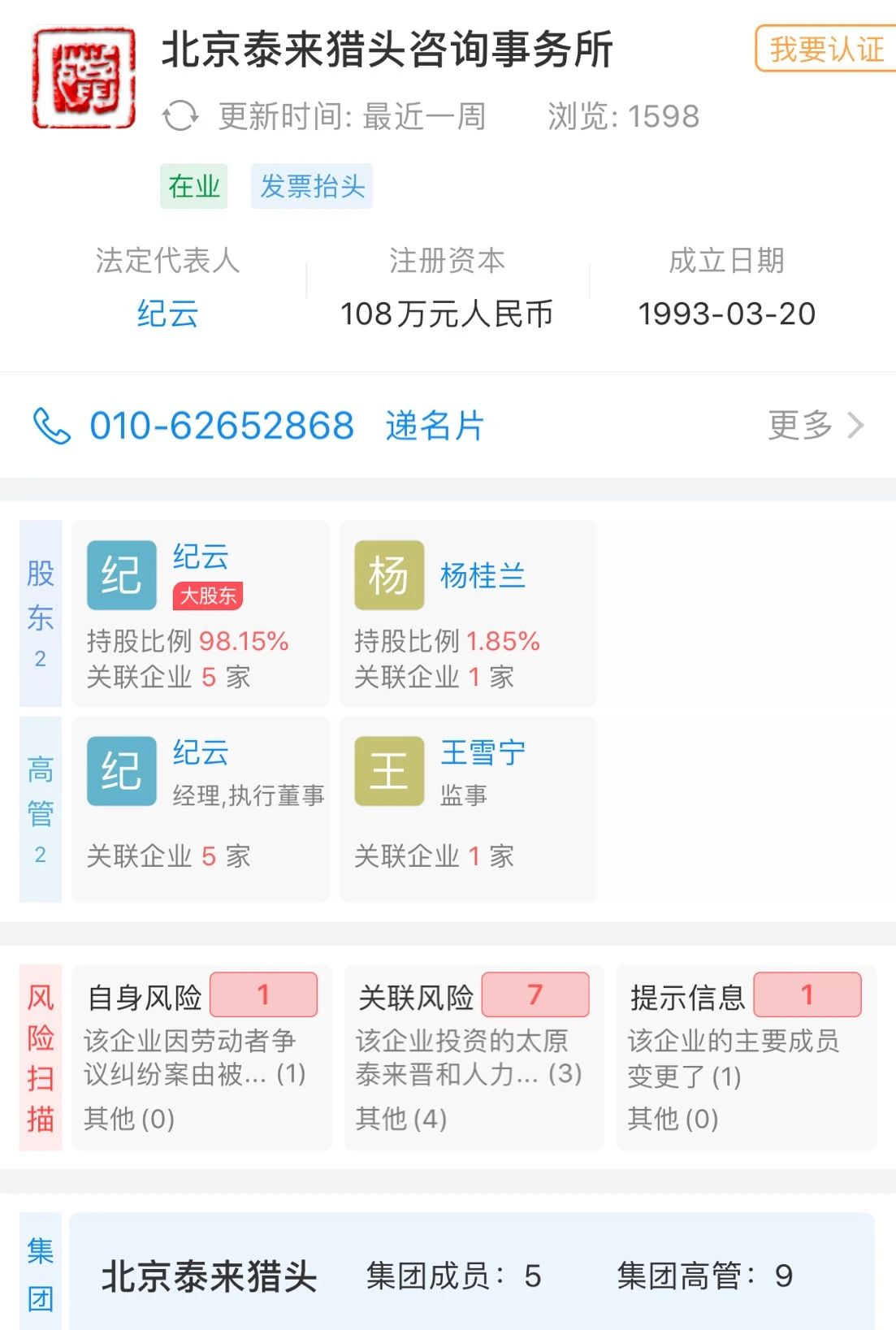Call phone number 010-62652868

click(x=222, y=426)
